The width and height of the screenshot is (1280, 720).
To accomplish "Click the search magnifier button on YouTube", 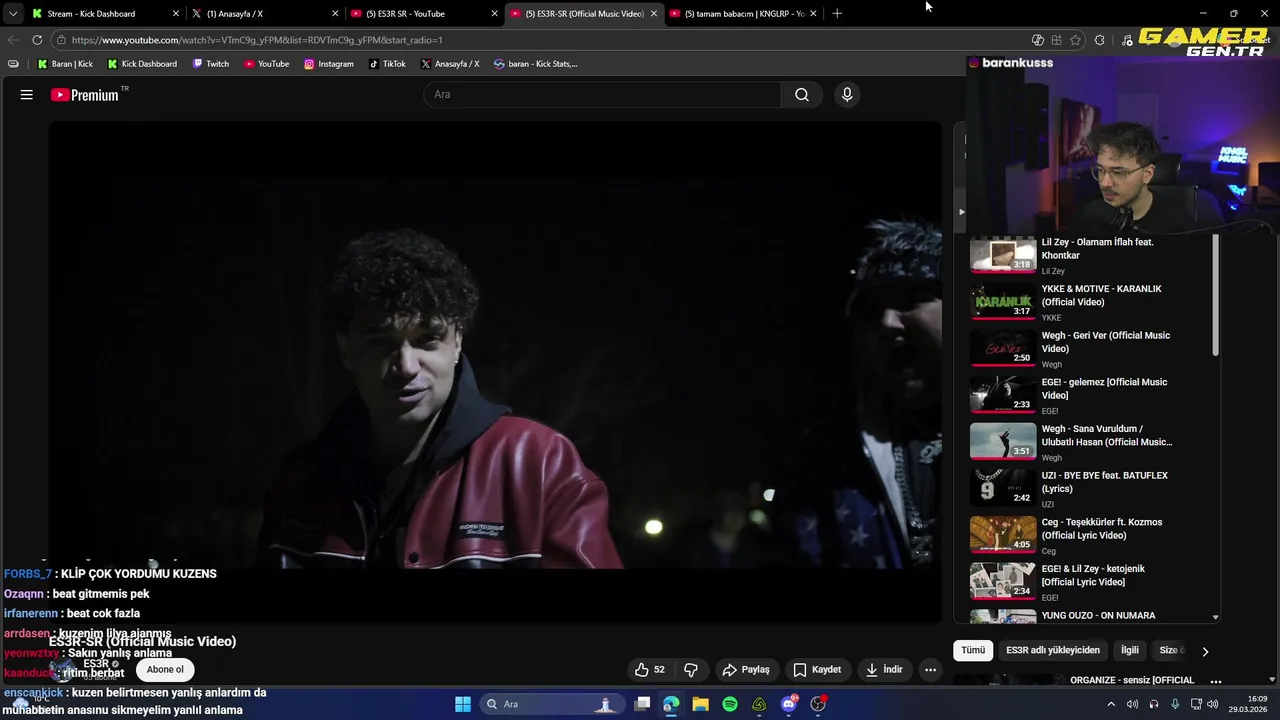I will click(x=802, y=95).
